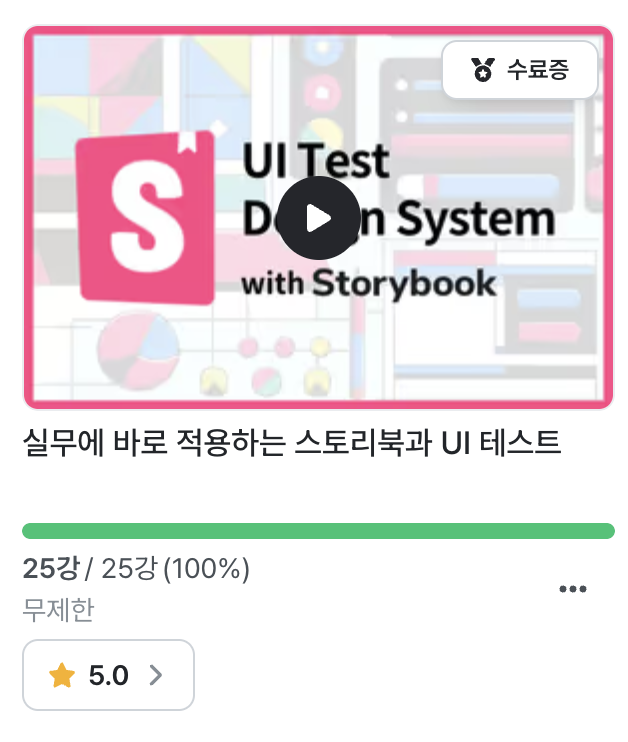Click the yellow star rating icon
The width and height of the screenshot is (628, 742).
click(62, 675)
